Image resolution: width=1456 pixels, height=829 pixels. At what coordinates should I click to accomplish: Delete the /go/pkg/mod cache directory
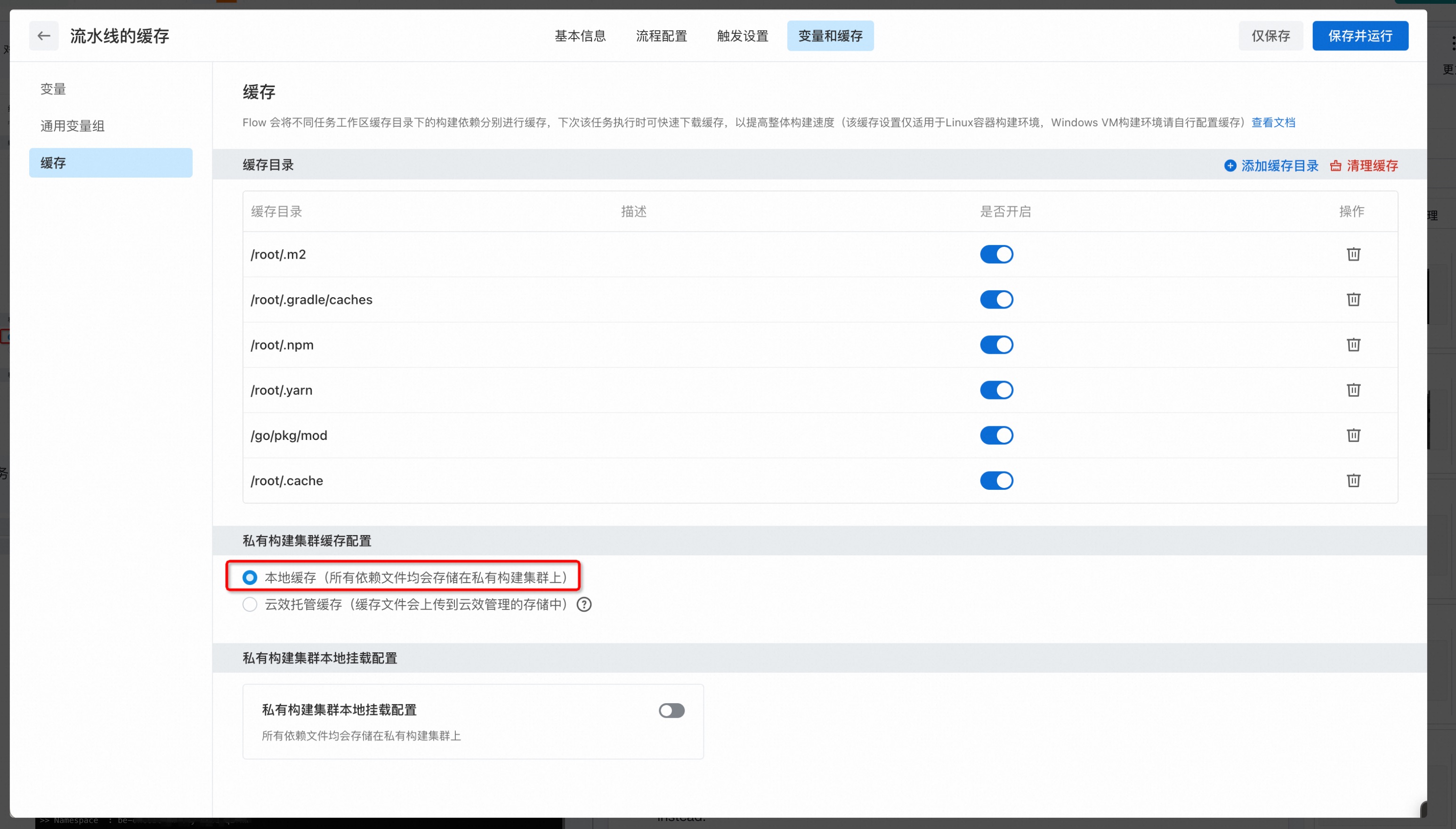tap(1353, 435)
